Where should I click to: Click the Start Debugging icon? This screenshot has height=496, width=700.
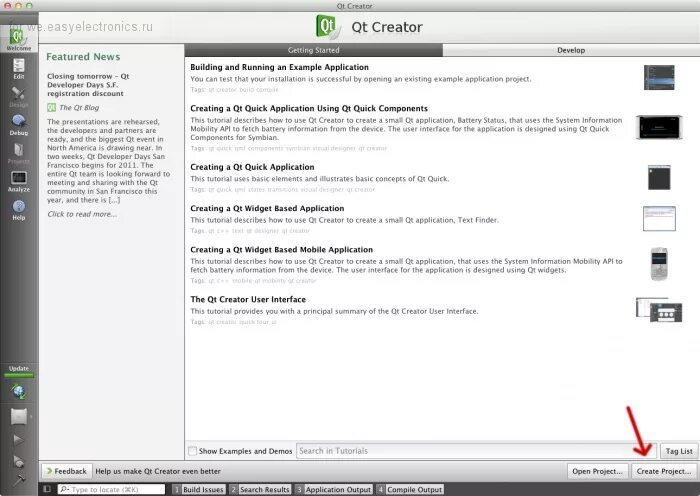[18, 461]
